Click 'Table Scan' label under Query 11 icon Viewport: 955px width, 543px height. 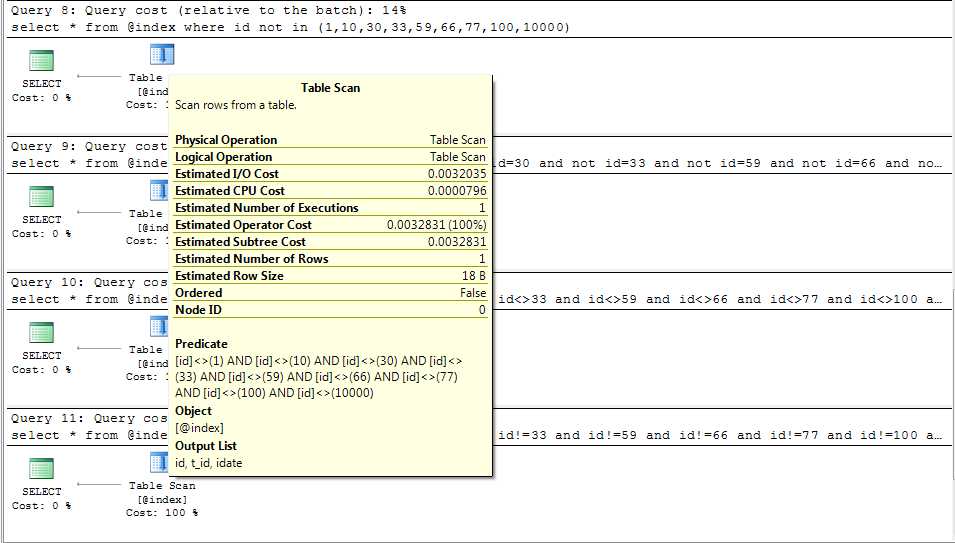162,486
